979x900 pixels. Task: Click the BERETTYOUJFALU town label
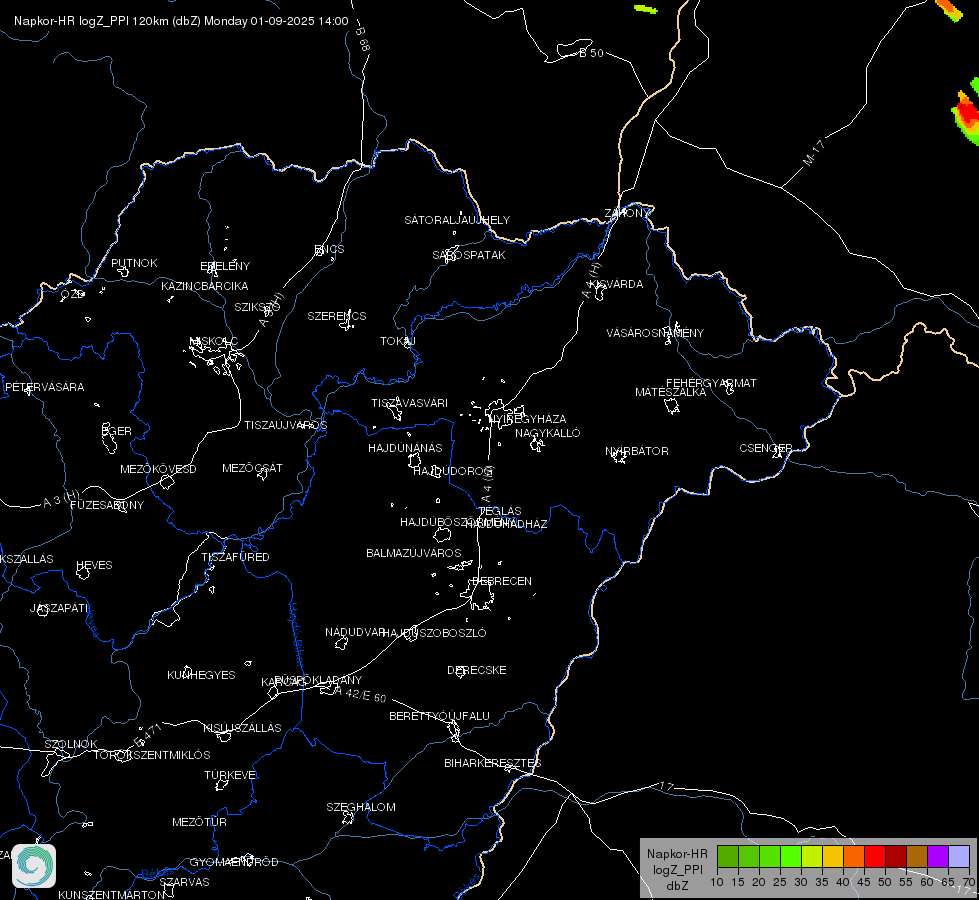[x=439, y=716]
